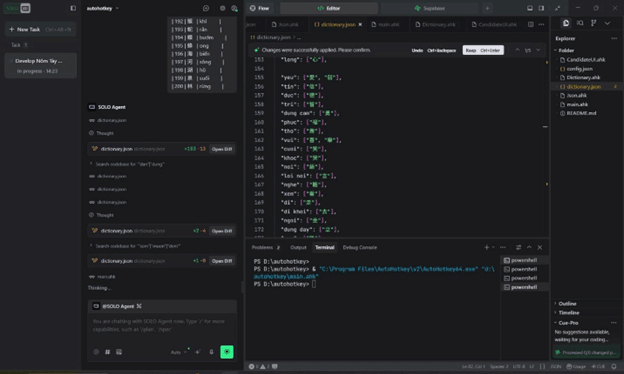624x374 pixels.
Task: Toggle the right side panel layout icon
Action: [x=541, y=8]
